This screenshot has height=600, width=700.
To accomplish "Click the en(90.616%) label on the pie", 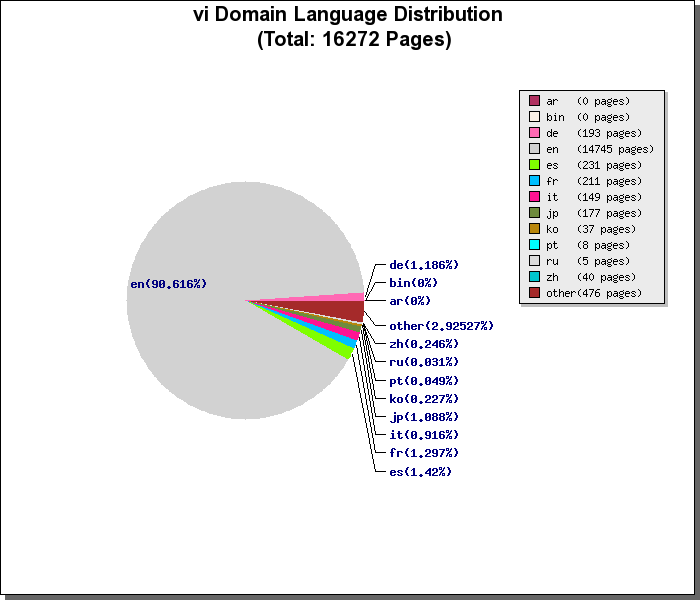I will (168, 284).
